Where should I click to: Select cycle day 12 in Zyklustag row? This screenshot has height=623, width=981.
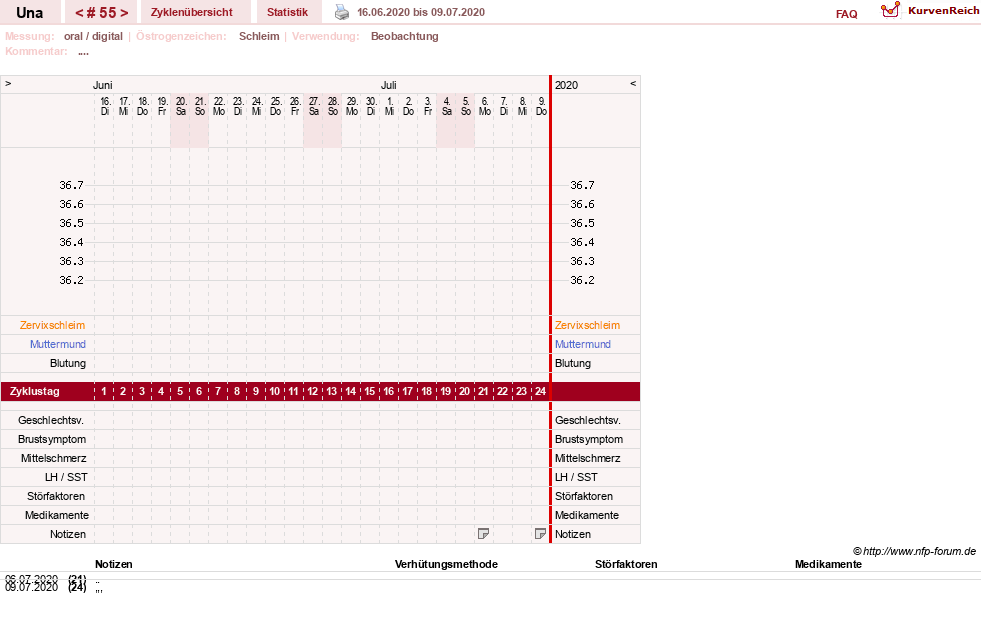[x=313, y=391]
